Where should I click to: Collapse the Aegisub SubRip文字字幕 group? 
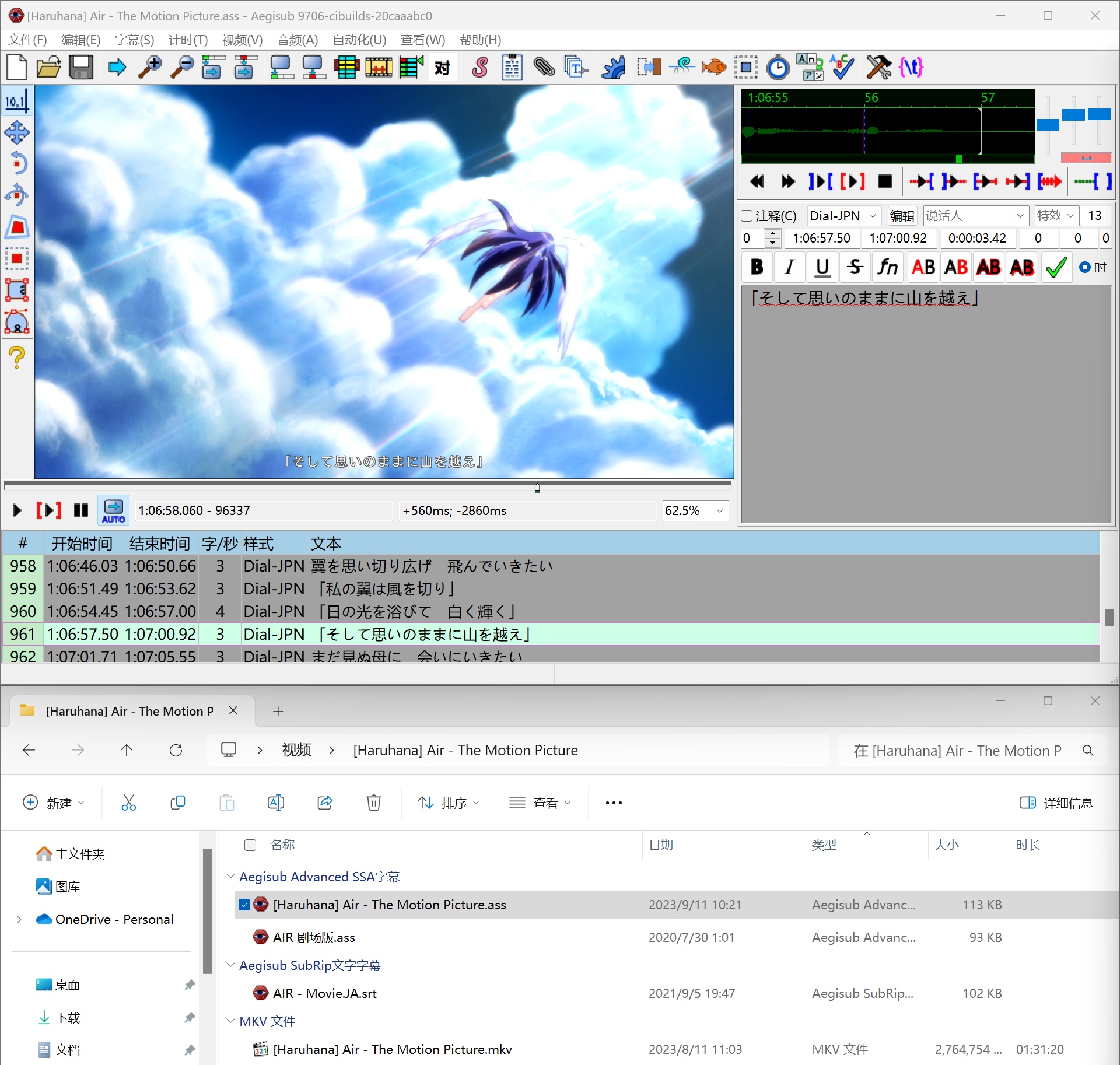click(x=231, y=965)
